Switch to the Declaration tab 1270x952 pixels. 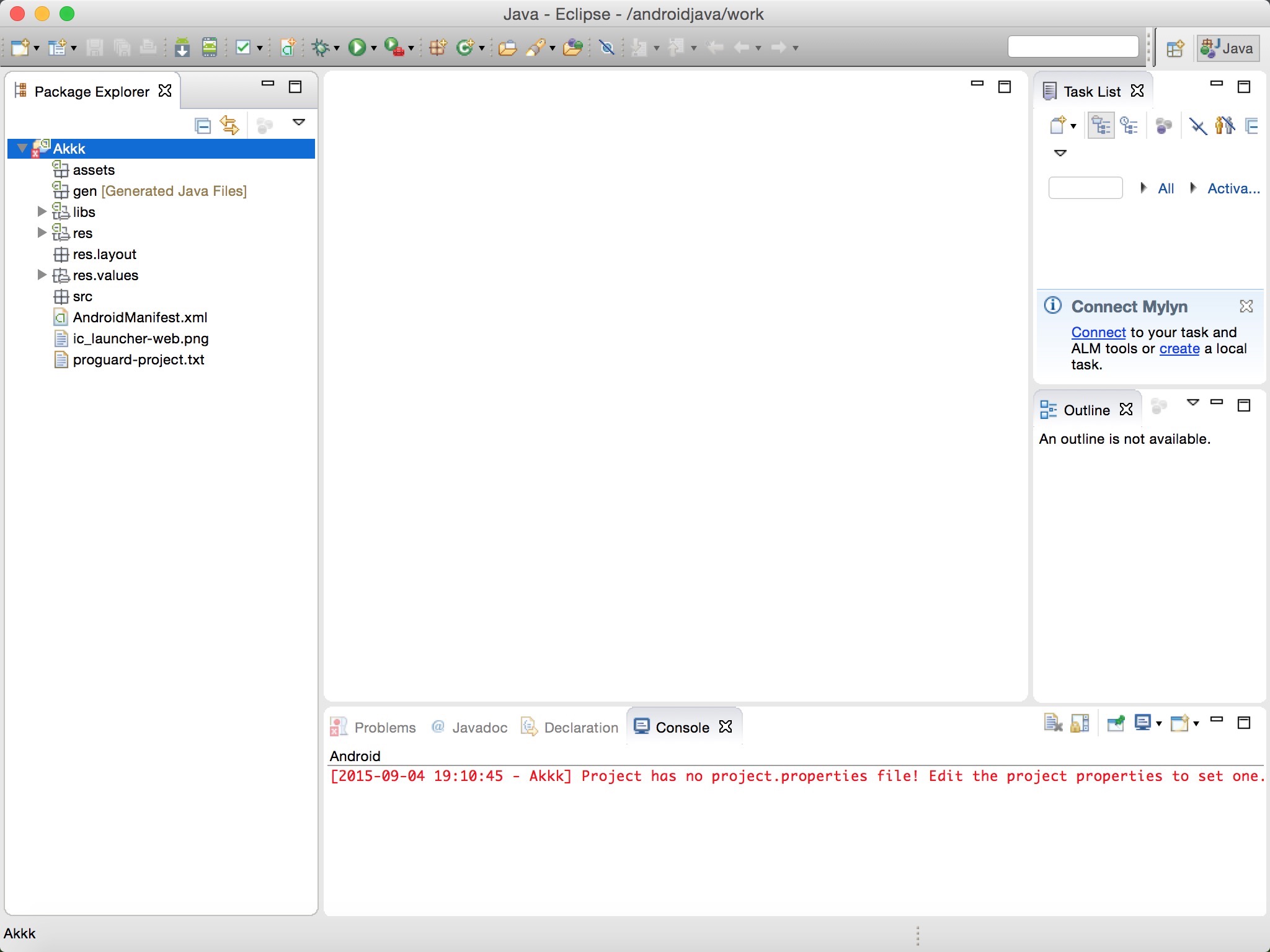click(570, 727)
